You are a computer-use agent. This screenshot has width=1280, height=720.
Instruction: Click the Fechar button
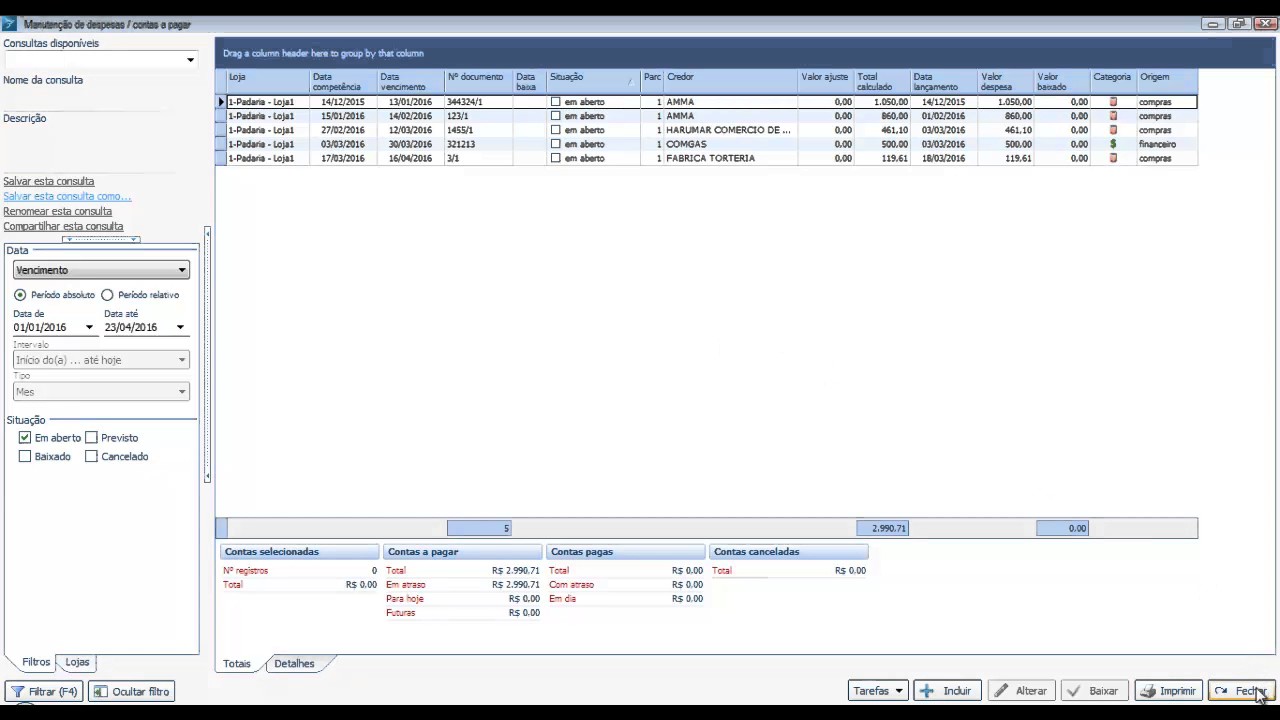coord(1240,691)
